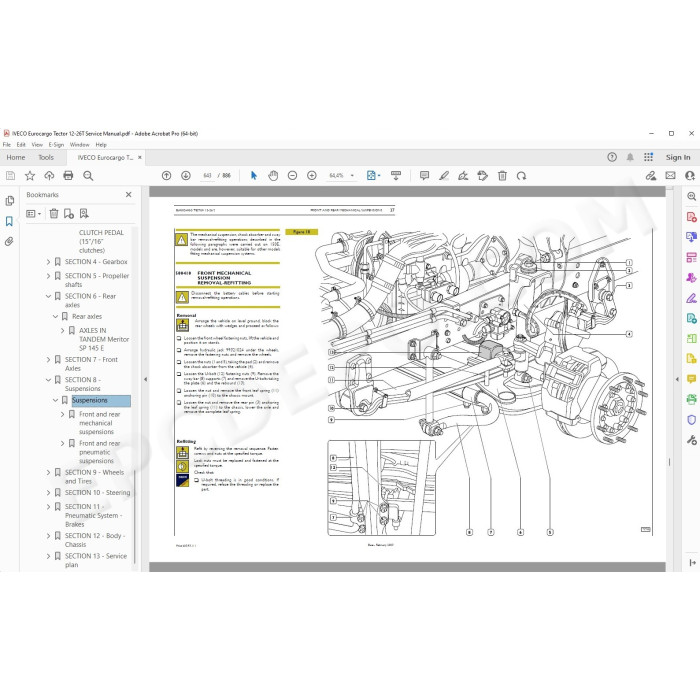Activate the Hand pan tool
Screen dimensions: 700x700
click(x=273, y=175)
